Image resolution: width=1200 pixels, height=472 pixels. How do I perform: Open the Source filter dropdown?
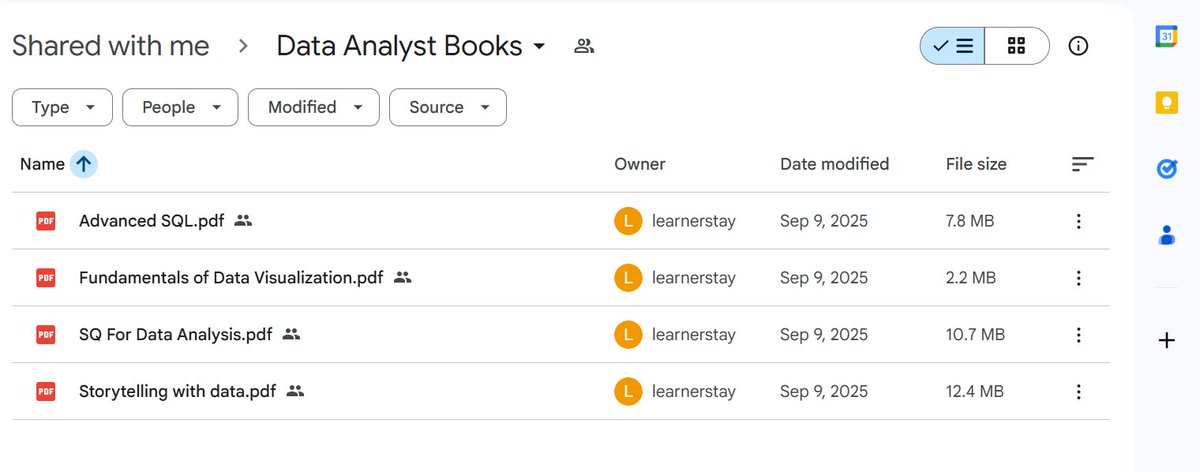coord(448,107)
